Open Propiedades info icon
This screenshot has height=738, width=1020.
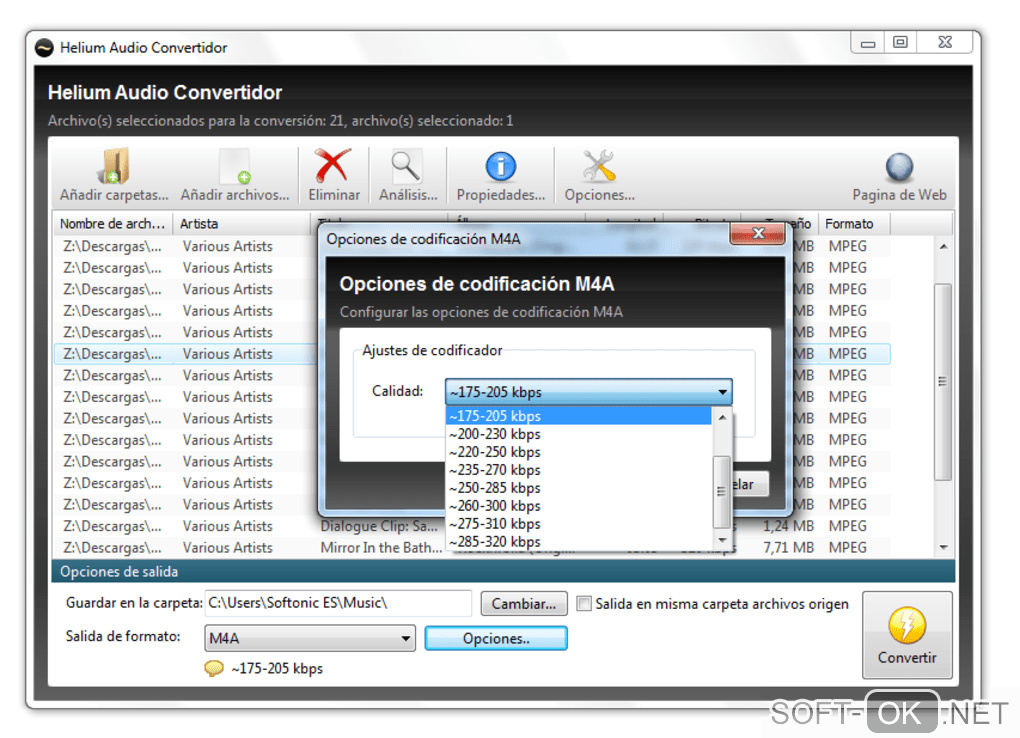[x=501, y=167]
